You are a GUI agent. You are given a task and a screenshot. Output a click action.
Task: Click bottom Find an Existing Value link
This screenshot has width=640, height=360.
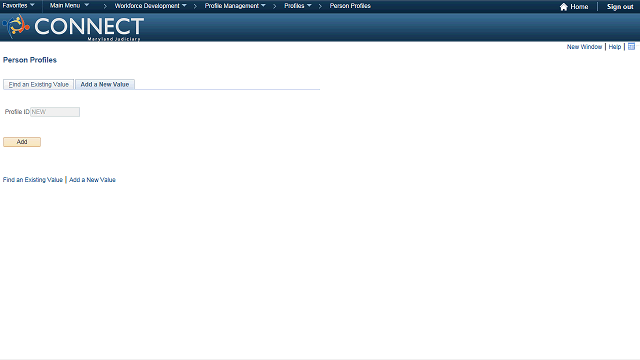tap(33, 180)
